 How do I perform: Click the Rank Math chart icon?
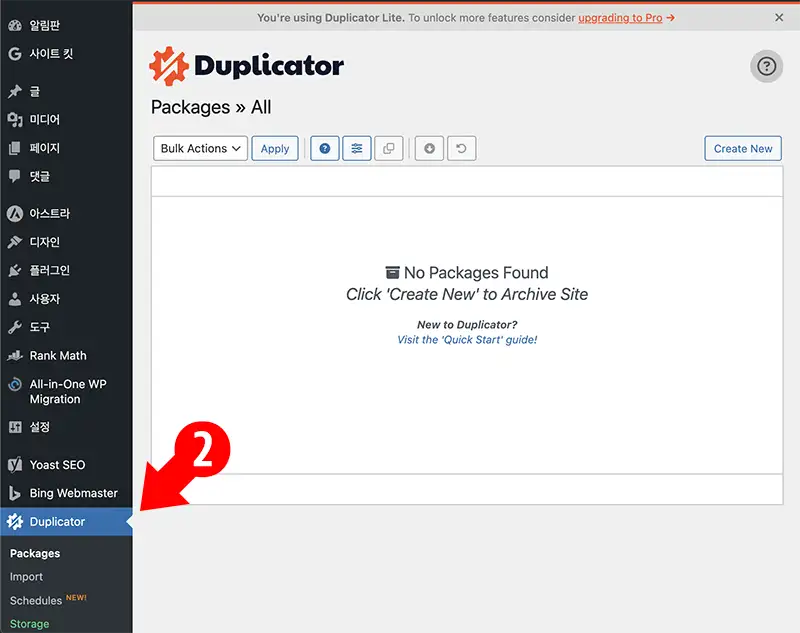(x=15, y=356)
